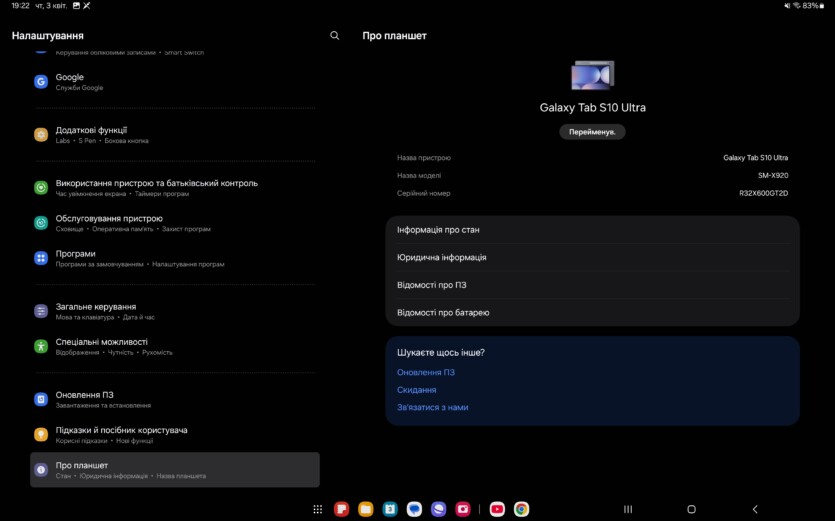835x521 pixels.
Task: Launch Samsung Internet from the taskbar
Action: click(x=438, y=509)
